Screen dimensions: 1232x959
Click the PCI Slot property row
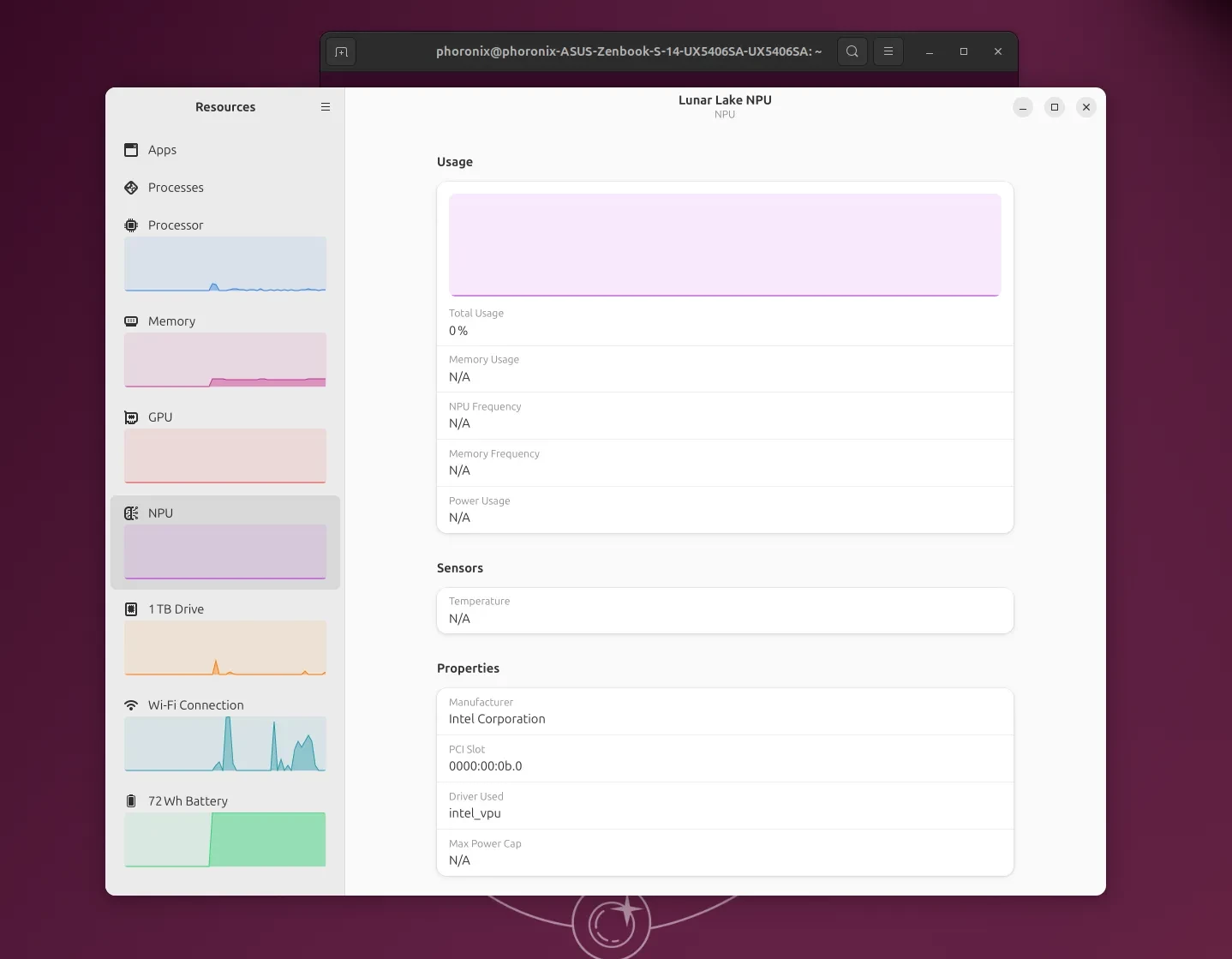tap(725, 758)
